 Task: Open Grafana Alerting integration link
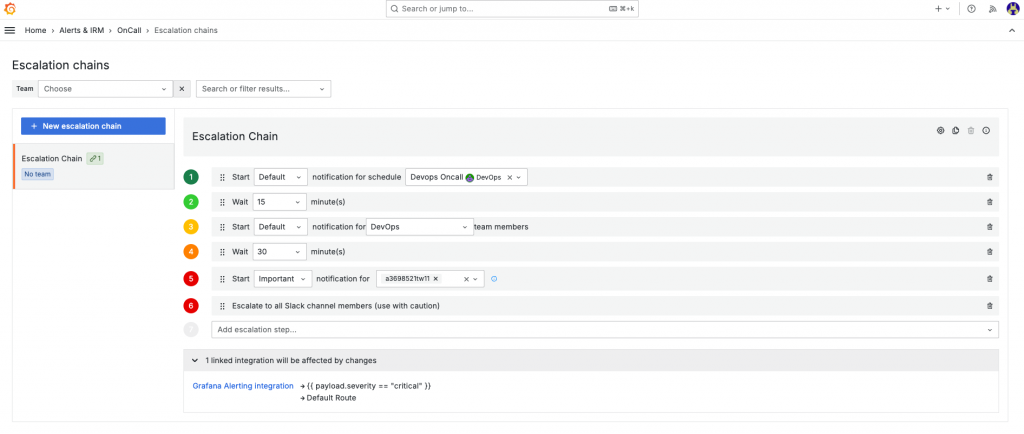point(243,386)
